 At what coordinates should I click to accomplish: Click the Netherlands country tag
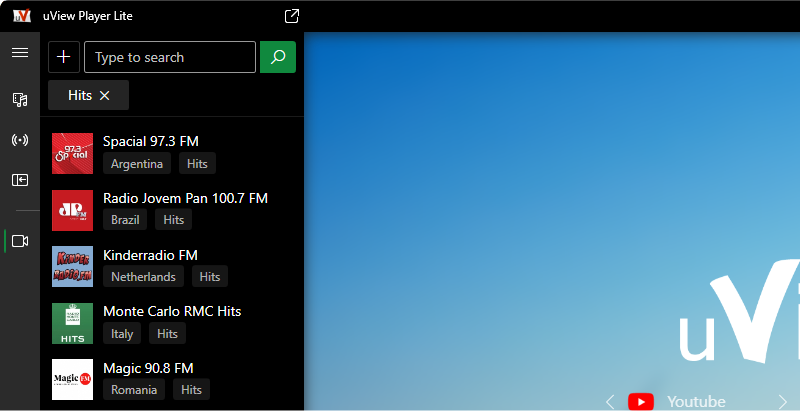(x=143, y=276)
